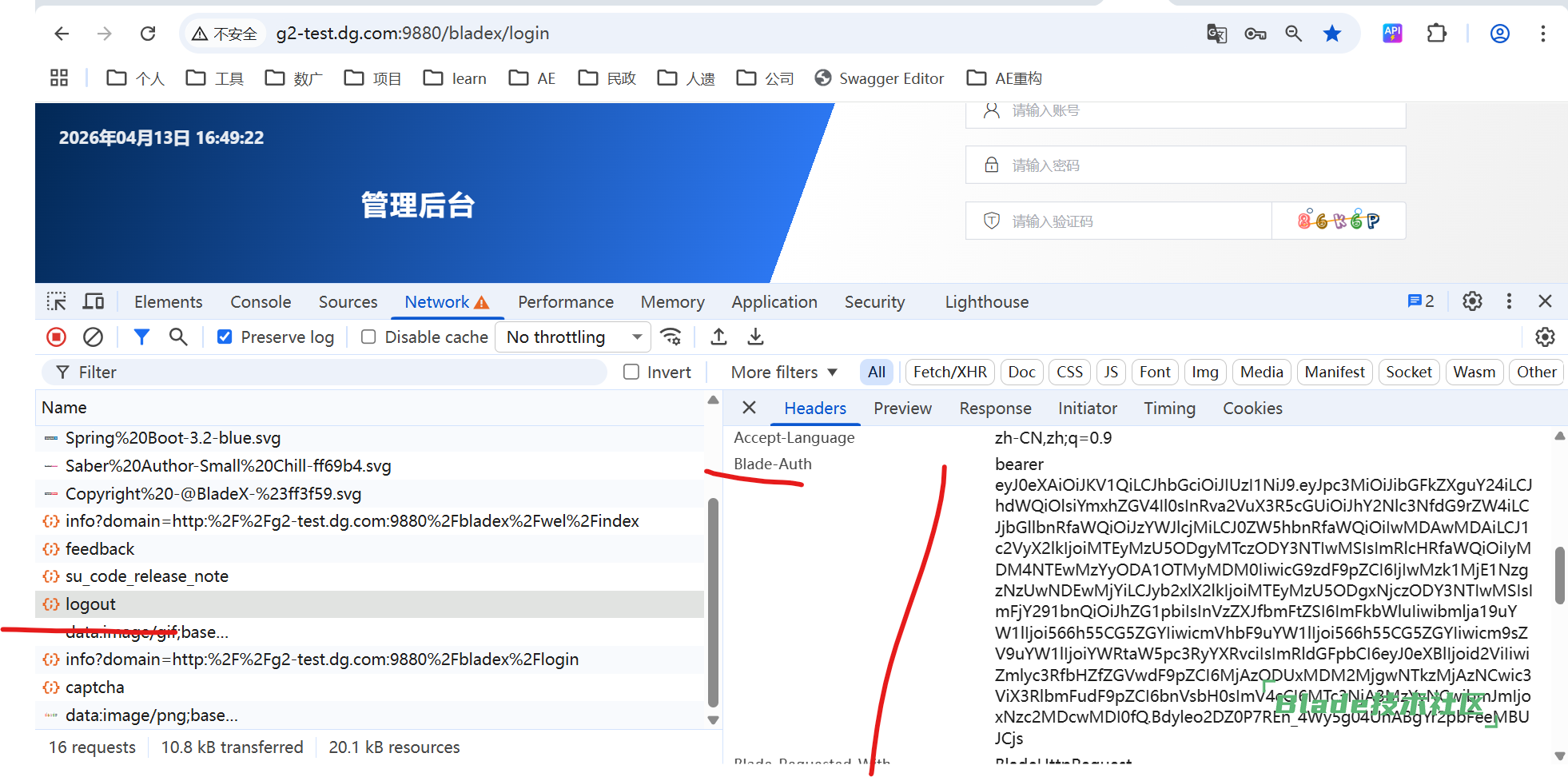Enable the Disable cache checkbox
Screen dimensions: 1568x777
[368, 337]
